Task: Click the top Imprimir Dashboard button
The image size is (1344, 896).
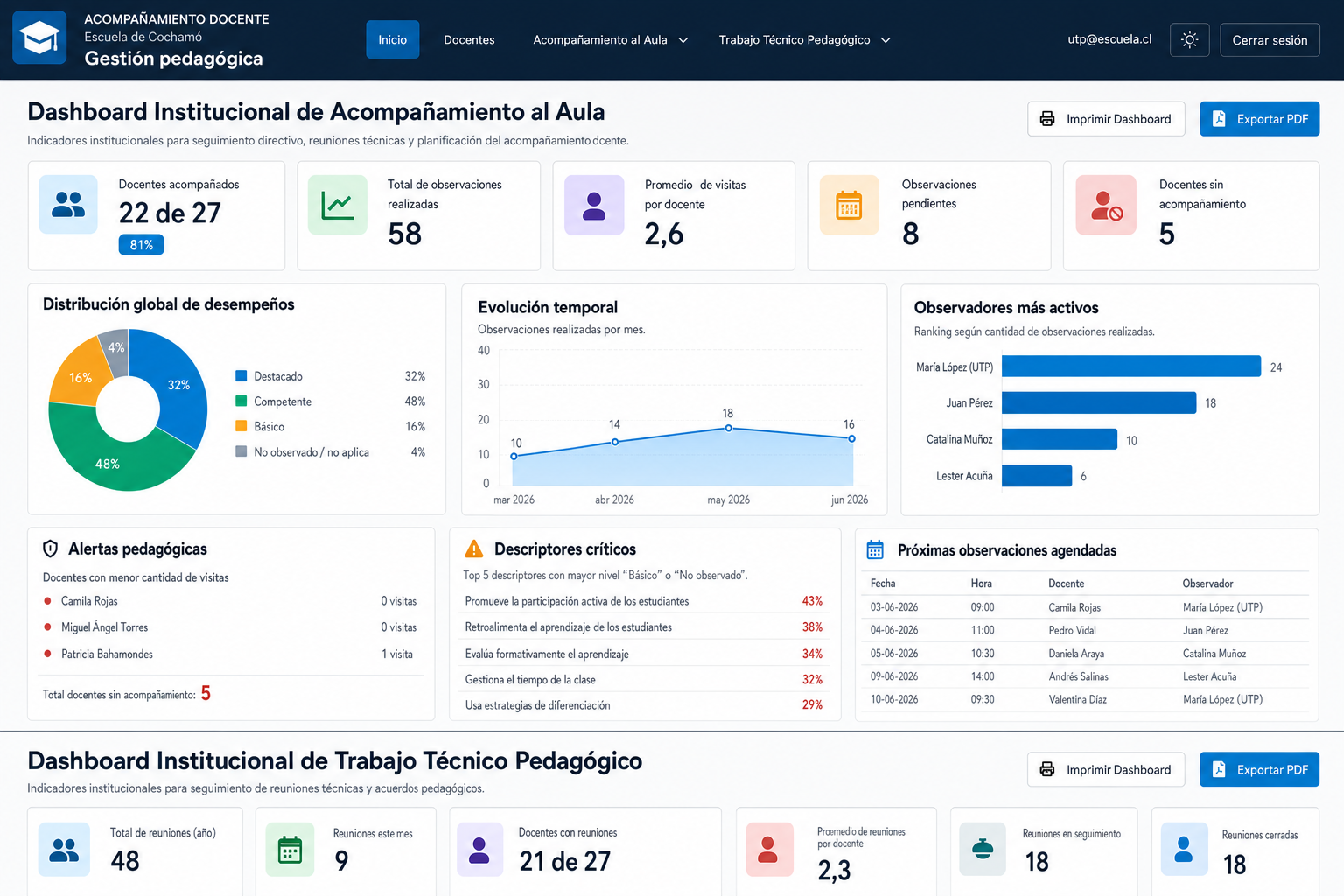Action: [x=1106, y=119]
